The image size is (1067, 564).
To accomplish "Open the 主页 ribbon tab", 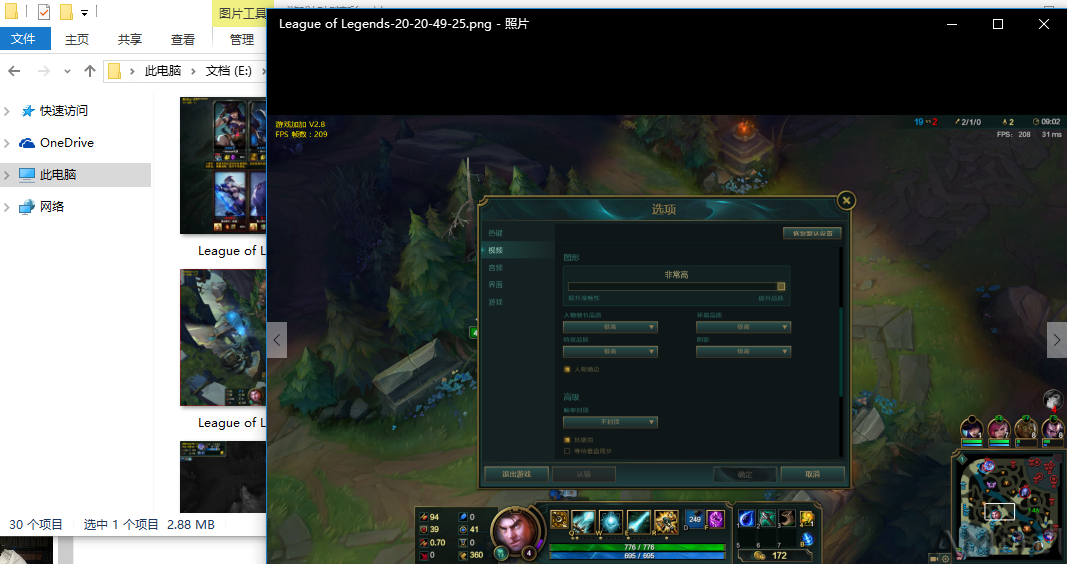I will pos(77,39).
